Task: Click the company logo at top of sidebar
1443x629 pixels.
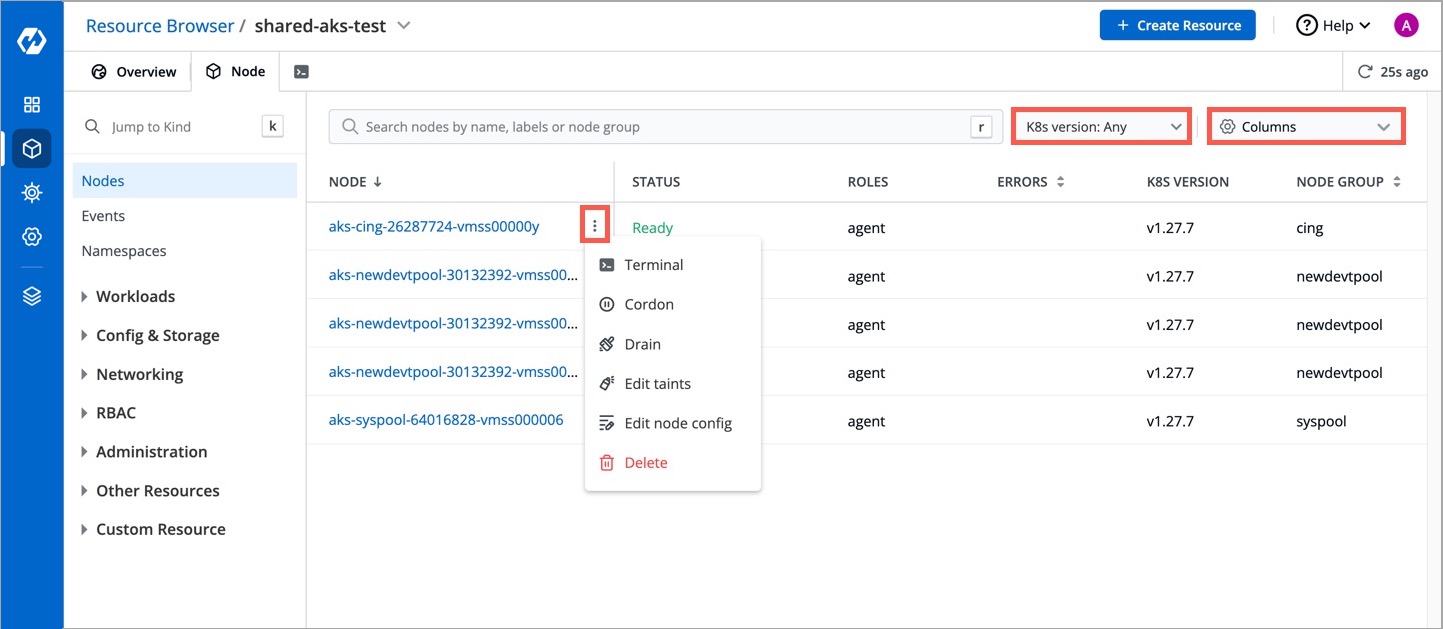Action: (31, 40)
